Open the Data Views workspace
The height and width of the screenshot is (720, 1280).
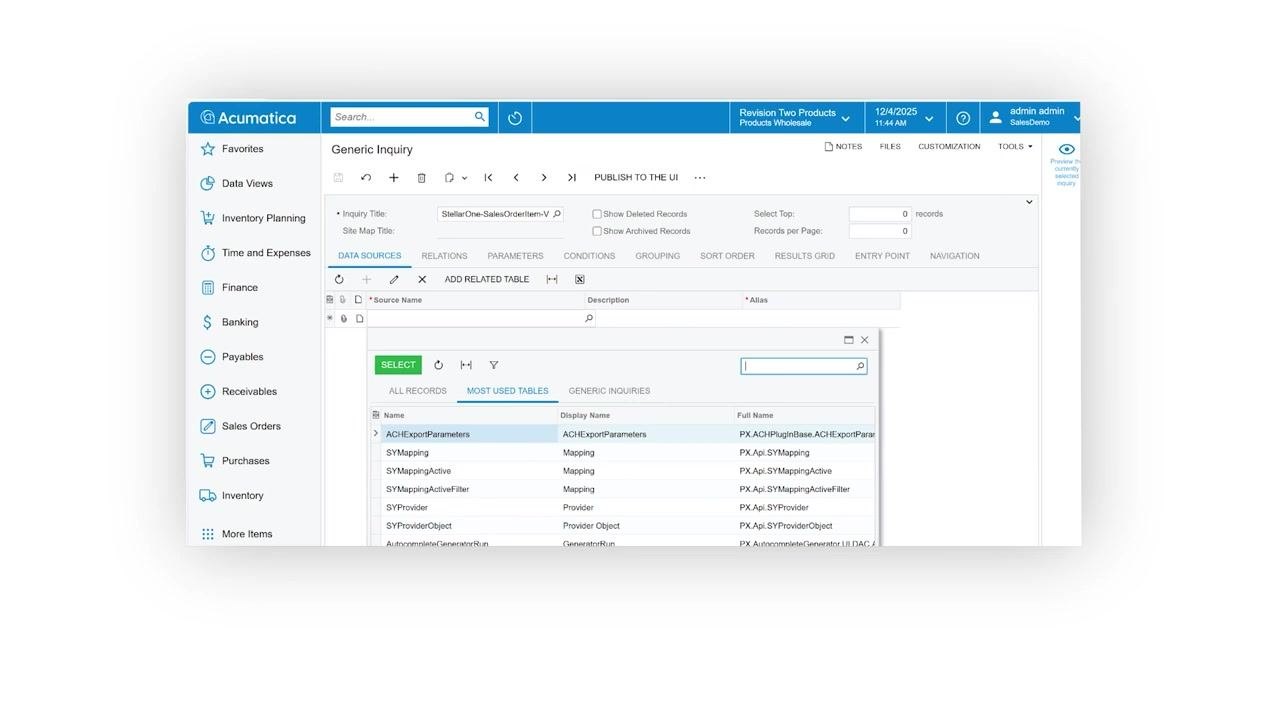pos(247,184)
